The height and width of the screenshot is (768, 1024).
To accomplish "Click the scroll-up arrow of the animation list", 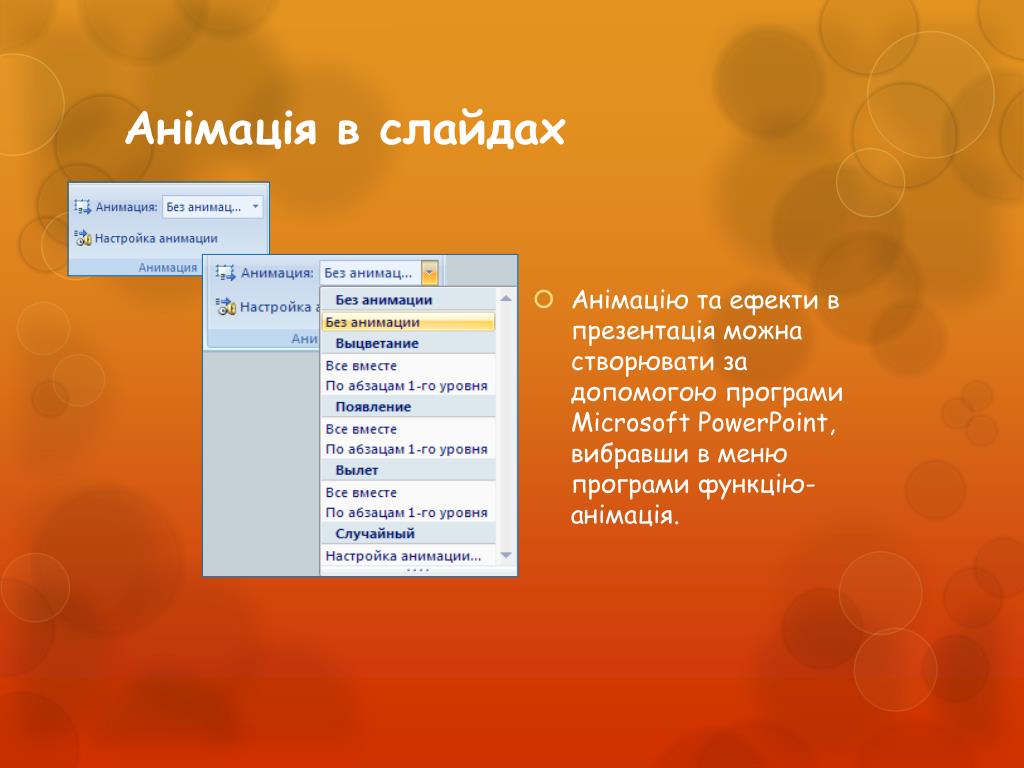I will tap(505, 298).
